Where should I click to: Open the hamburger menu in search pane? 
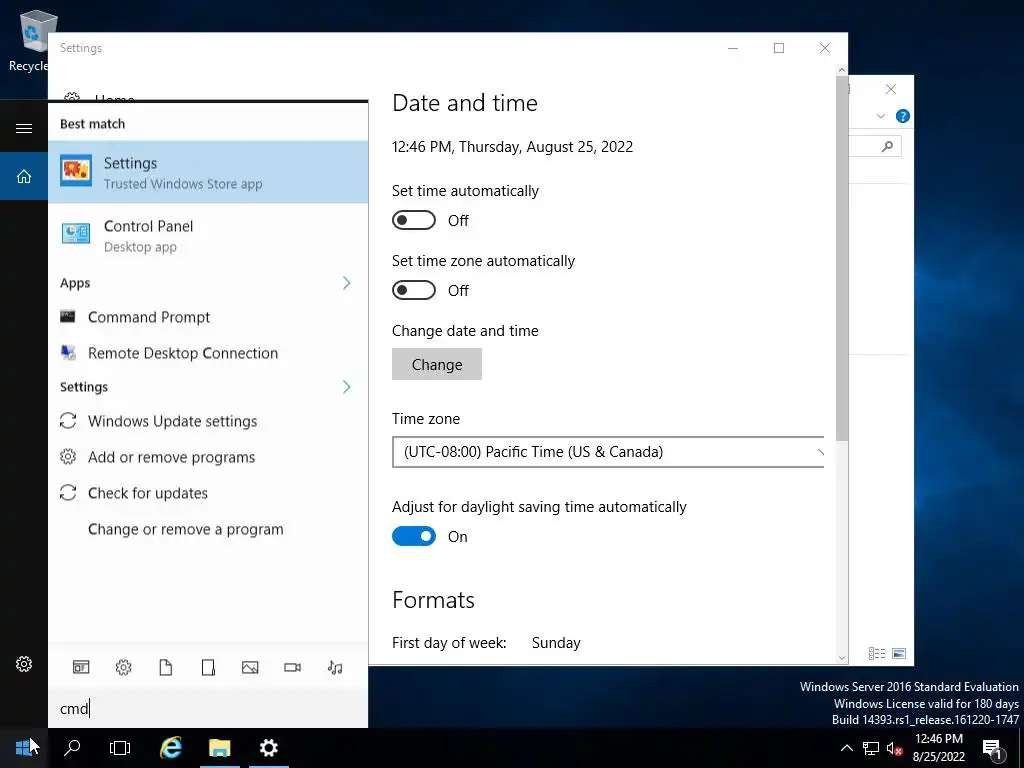coord(24,128)
